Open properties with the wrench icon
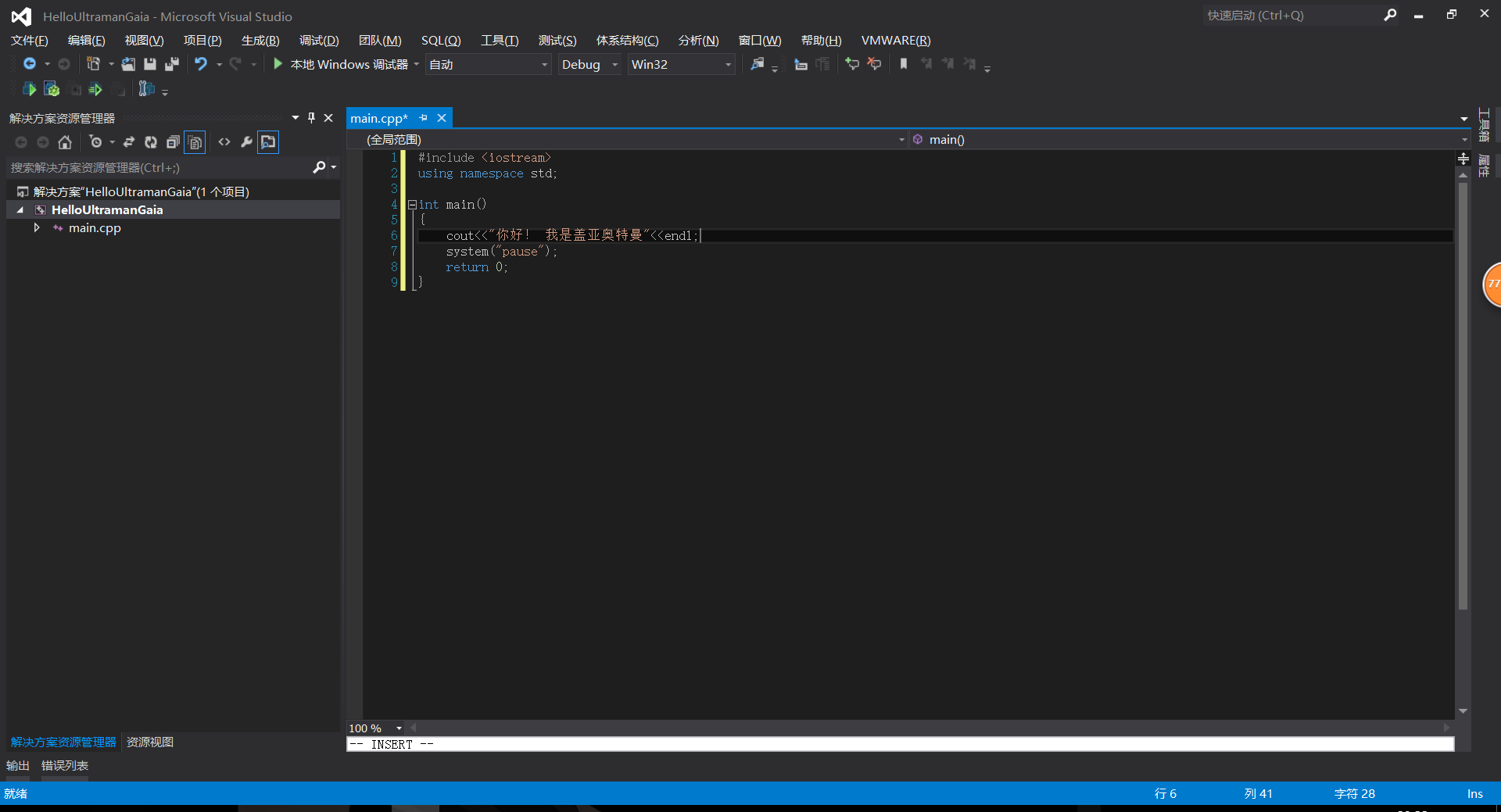Viewport: 1501px width, 812px height. (246, 142)
